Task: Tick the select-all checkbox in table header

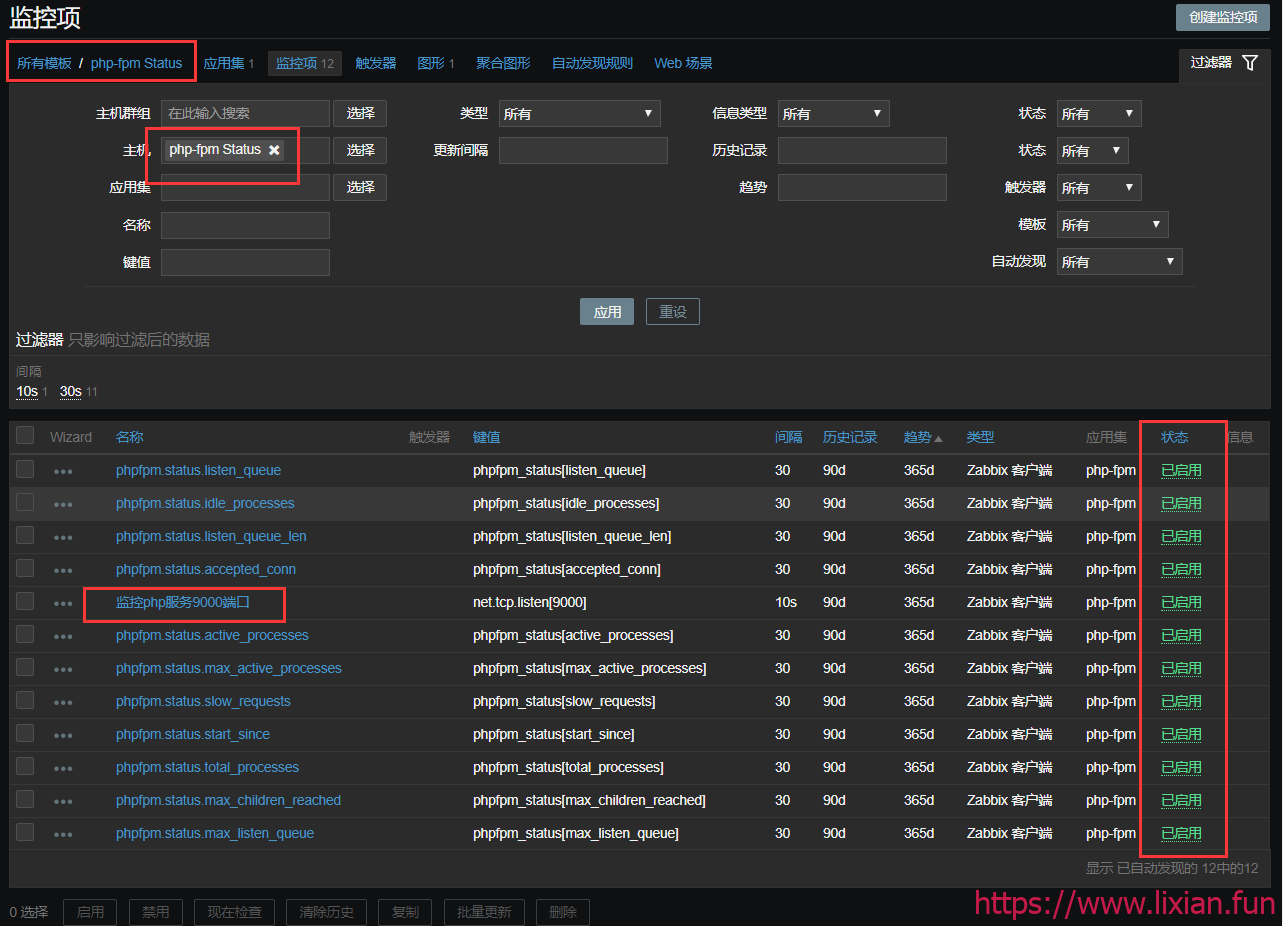Action: click(x=25, y=435)
